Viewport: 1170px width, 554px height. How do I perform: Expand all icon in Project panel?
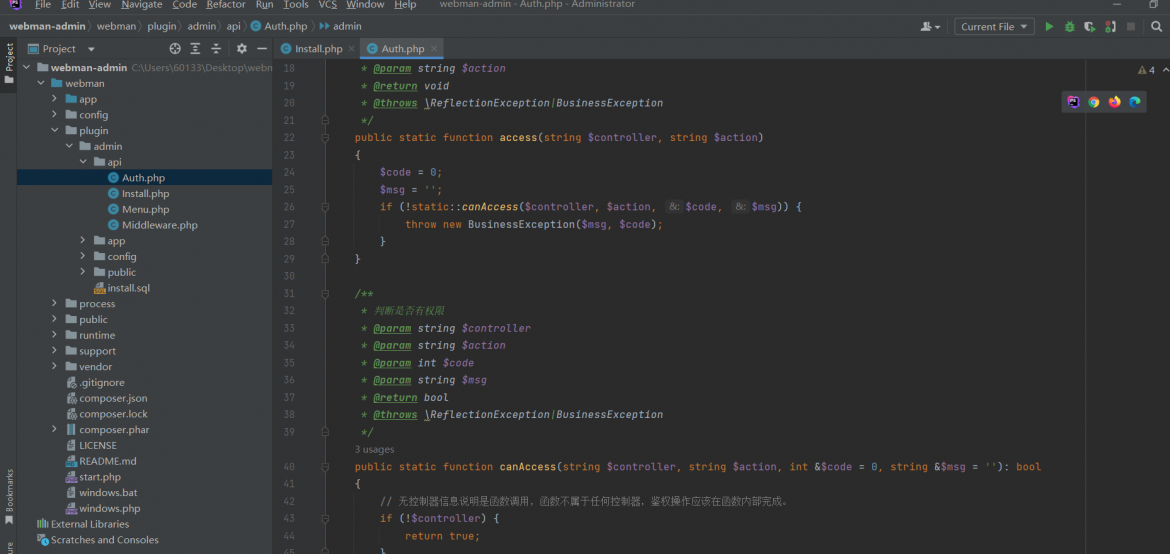click(195, 49)
